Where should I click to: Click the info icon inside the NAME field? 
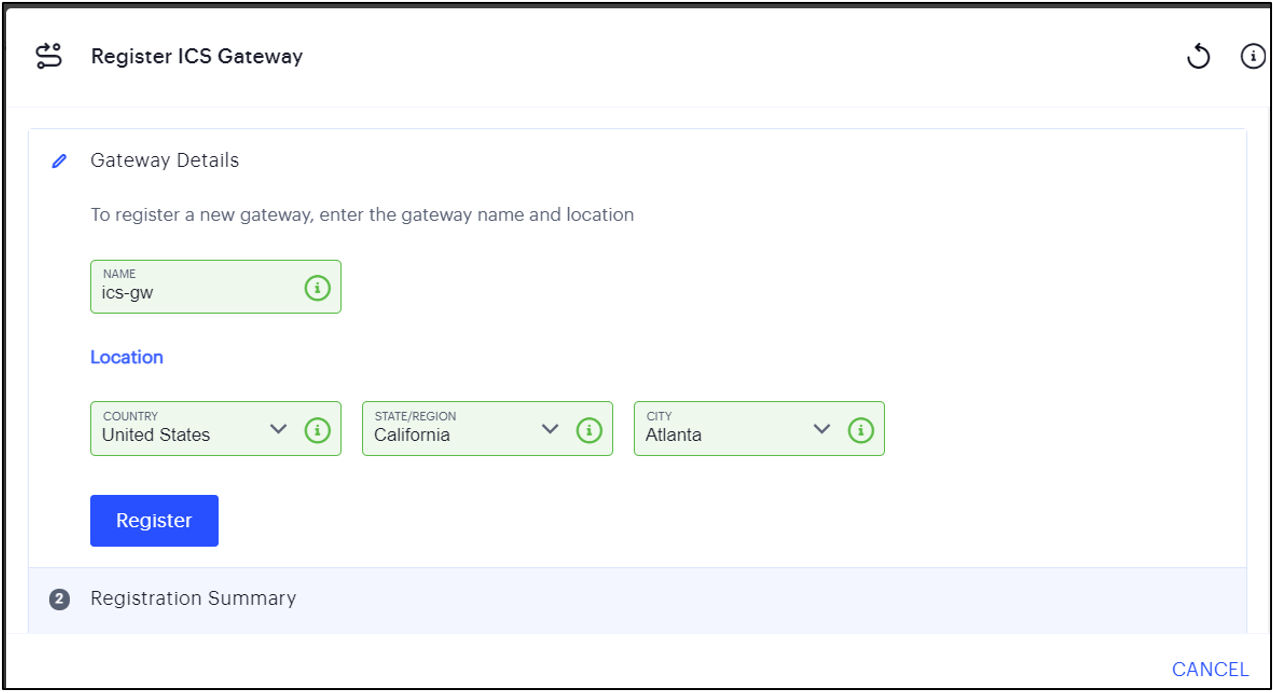317,288
